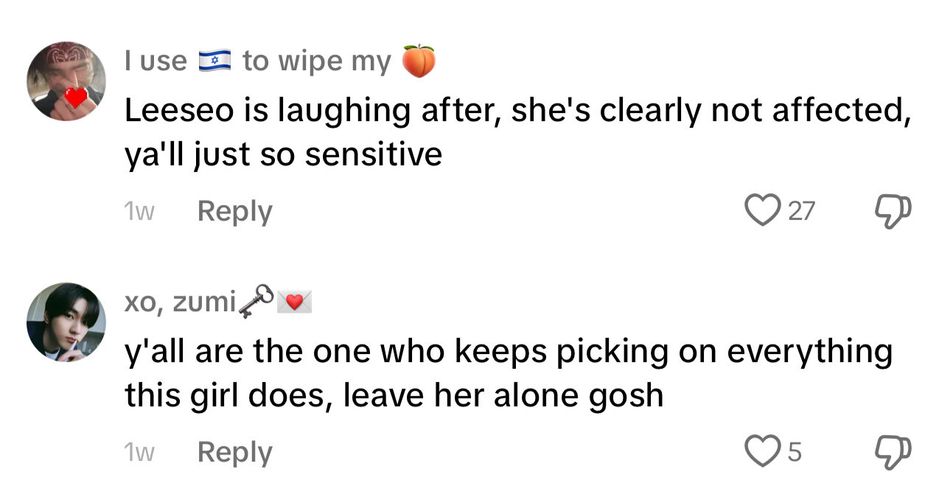Select the 'ya'll just so sensitive' comment text
Screen dimensions: 925x481
click(283, 155)
